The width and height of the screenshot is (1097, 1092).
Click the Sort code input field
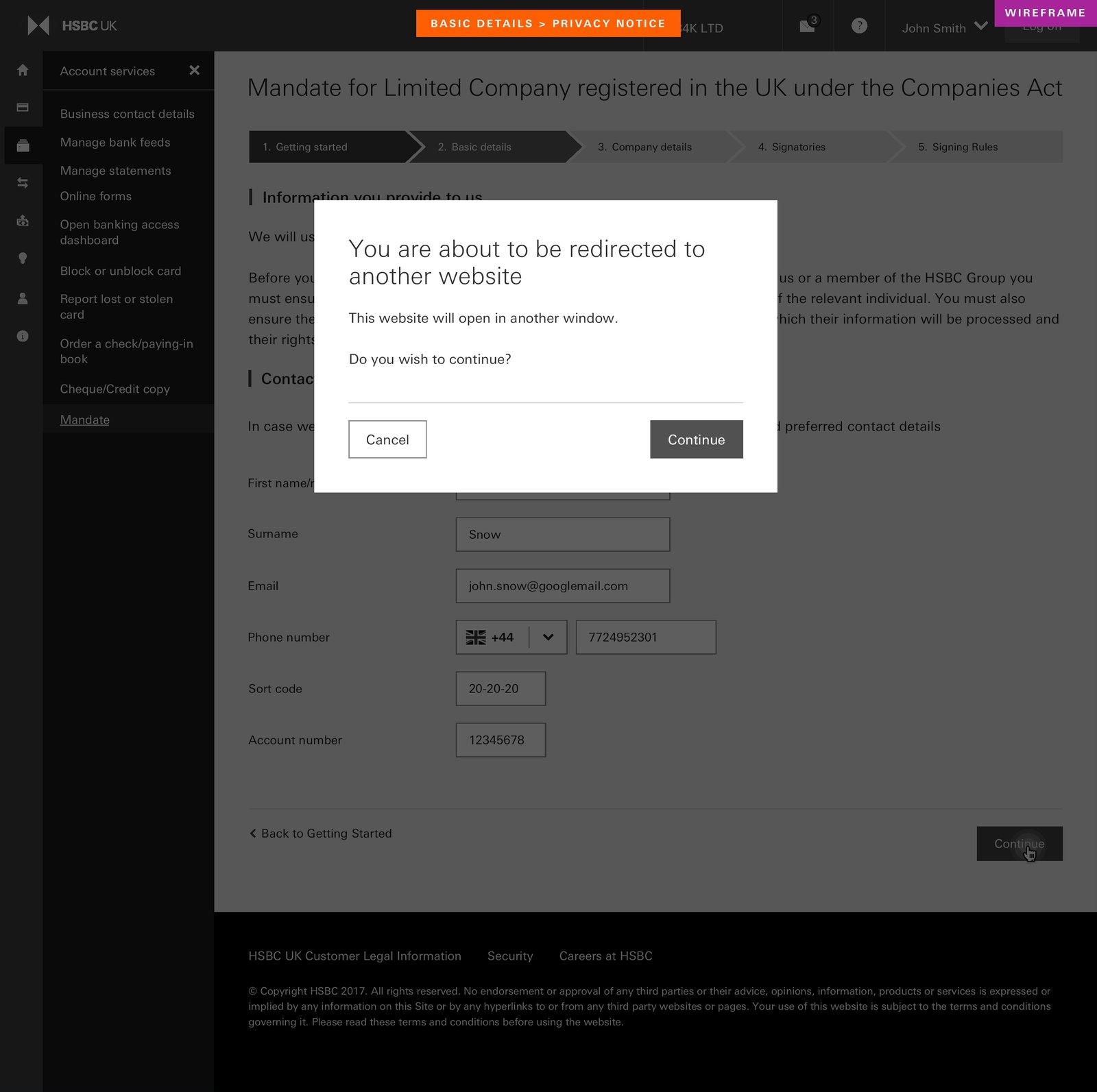(x=500, y=688)
